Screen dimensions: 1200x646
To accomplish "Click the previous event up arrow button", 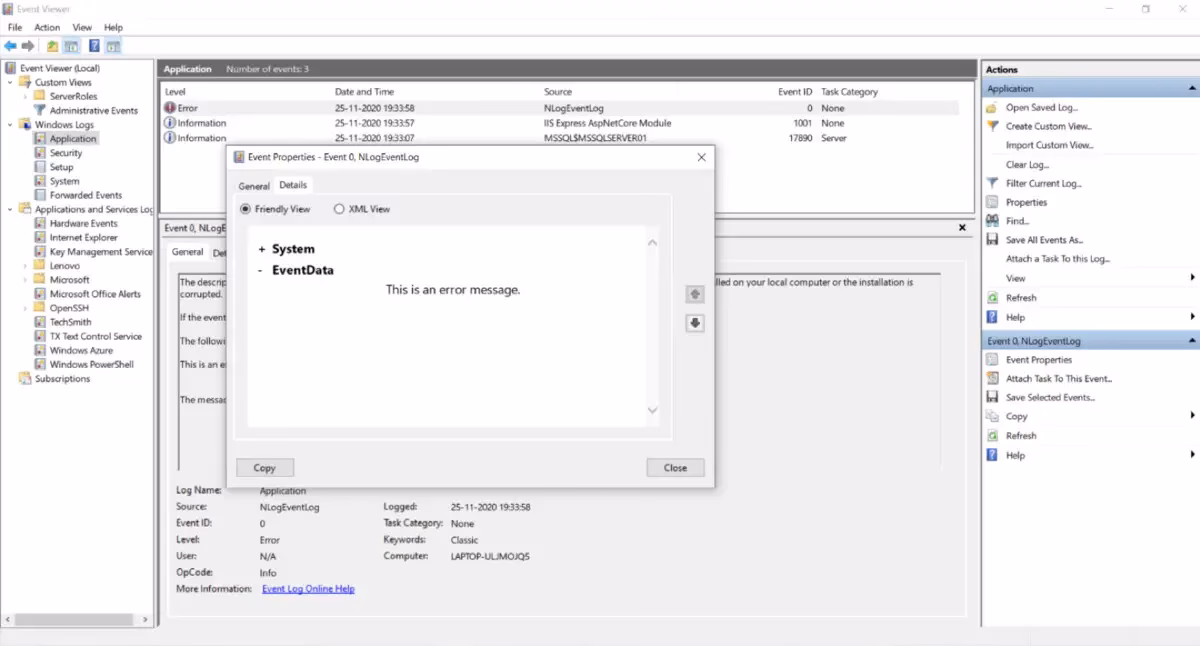I will pyautogui.click(x=695, y=294).
